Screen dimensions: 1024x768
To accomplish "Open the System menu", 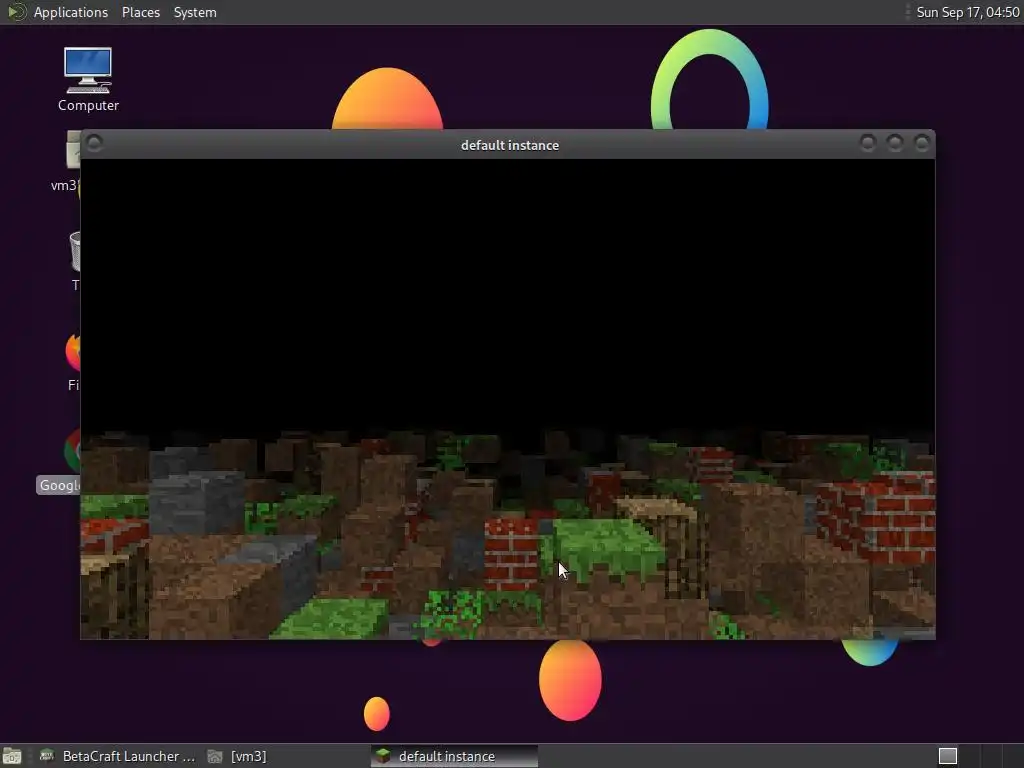I will [195, 12].
